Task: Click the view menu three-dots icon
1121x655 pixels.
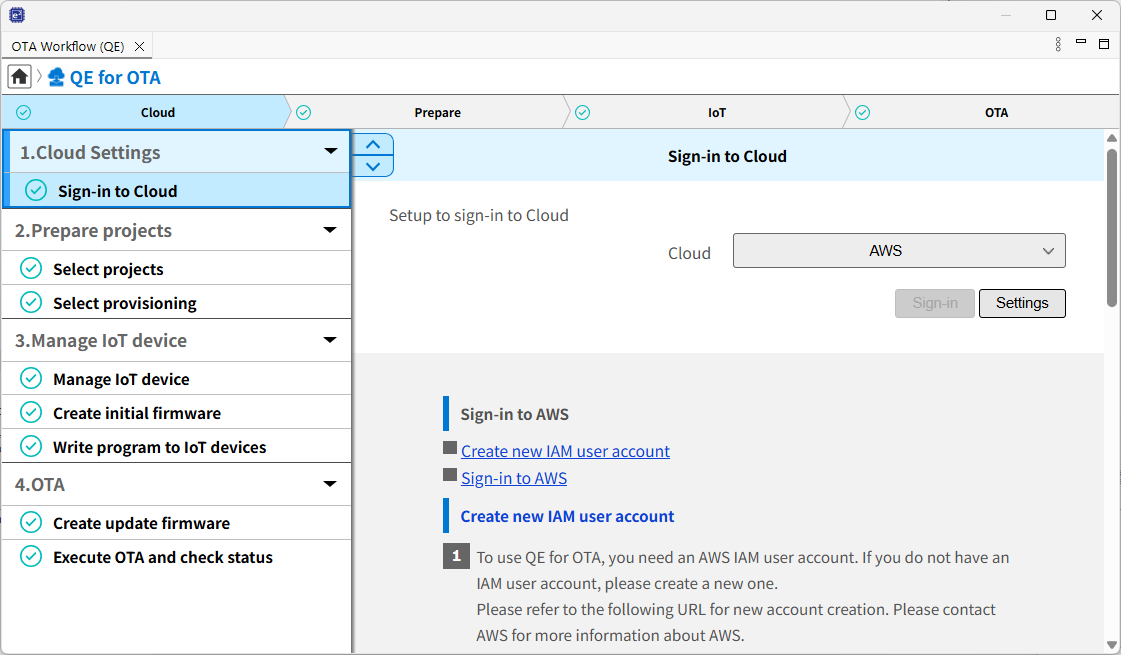Action: click(x=1058, y=45)
